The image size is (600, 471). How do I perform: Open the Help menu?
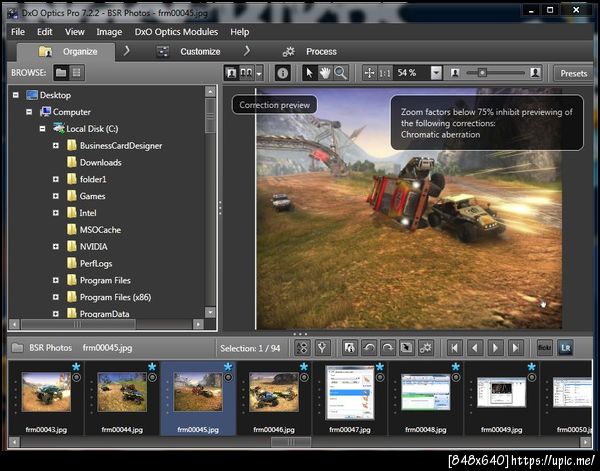240,32
